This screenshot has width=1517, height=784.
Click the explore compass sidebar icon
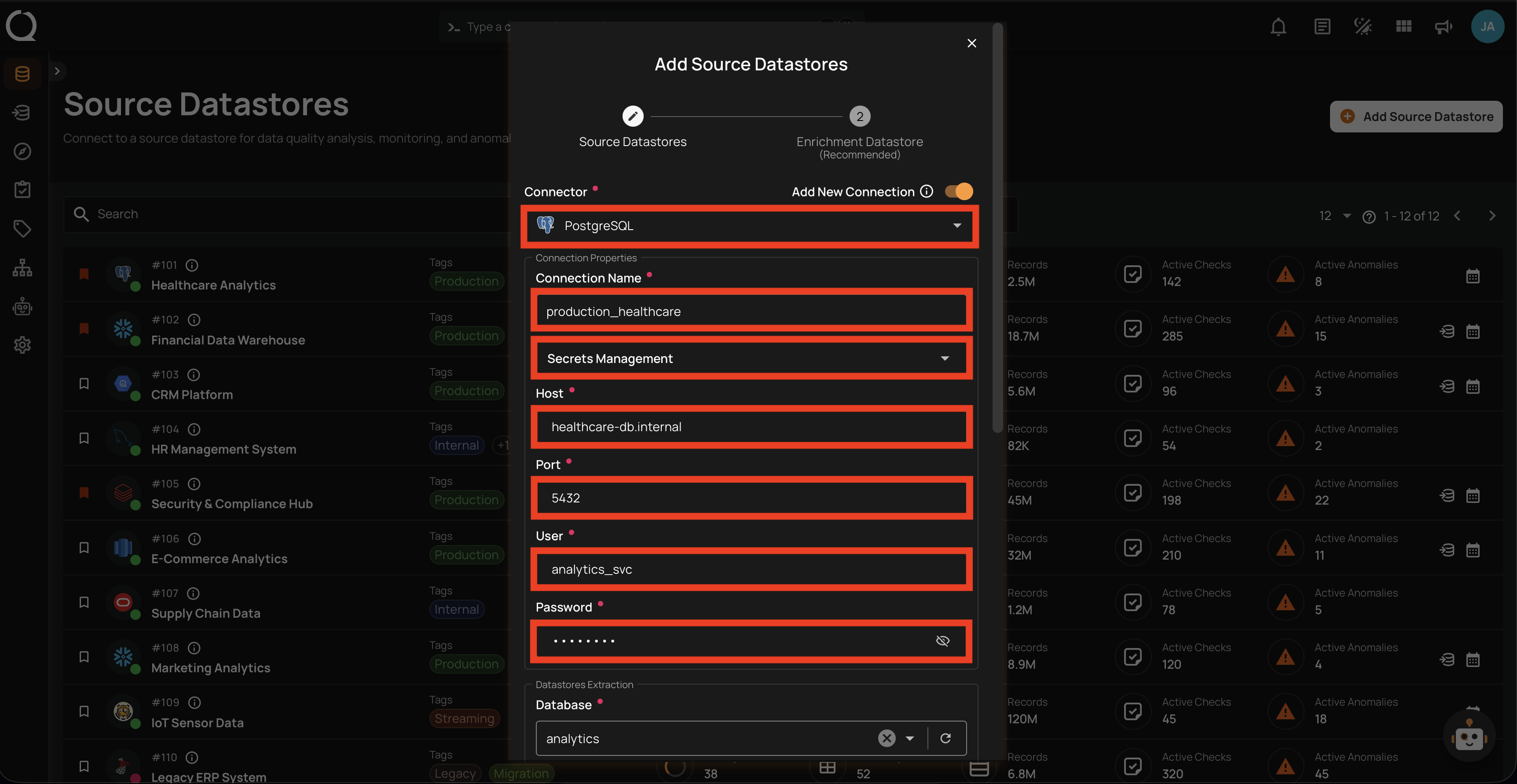[x=22, y=151]
